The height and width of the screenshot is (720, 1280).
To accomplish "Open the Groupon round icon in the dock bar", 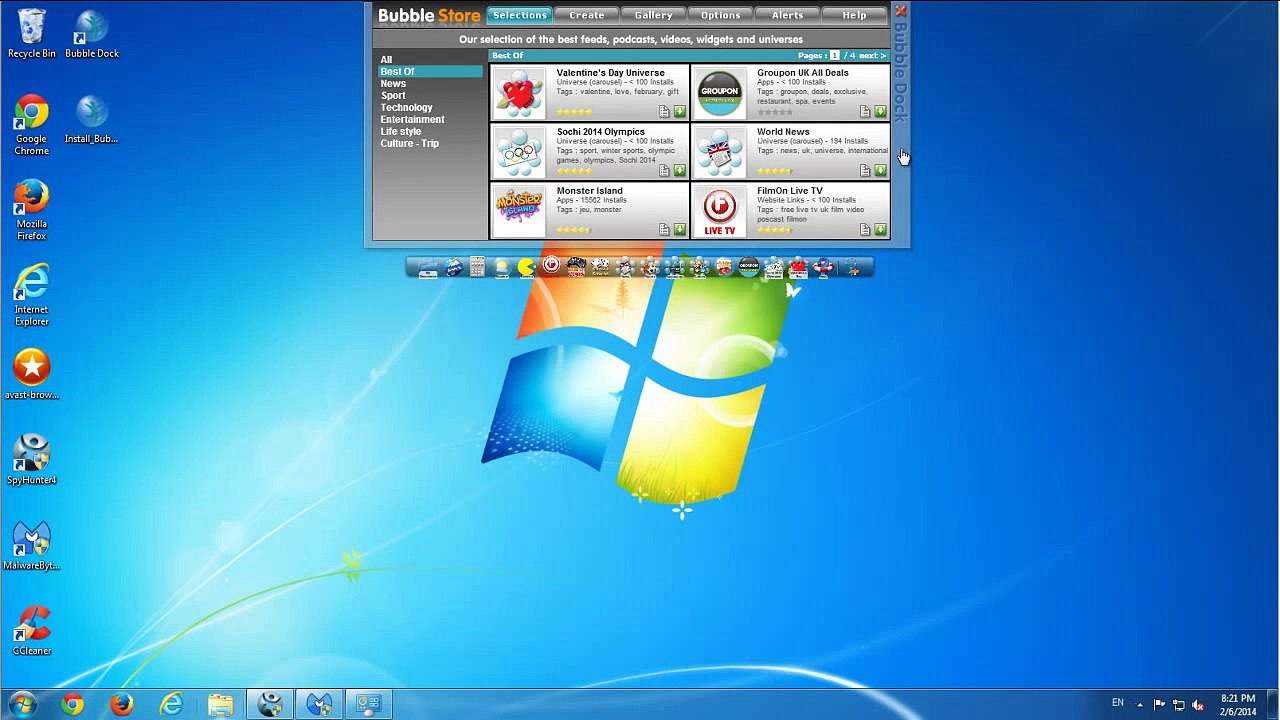I will coord(749,267).
